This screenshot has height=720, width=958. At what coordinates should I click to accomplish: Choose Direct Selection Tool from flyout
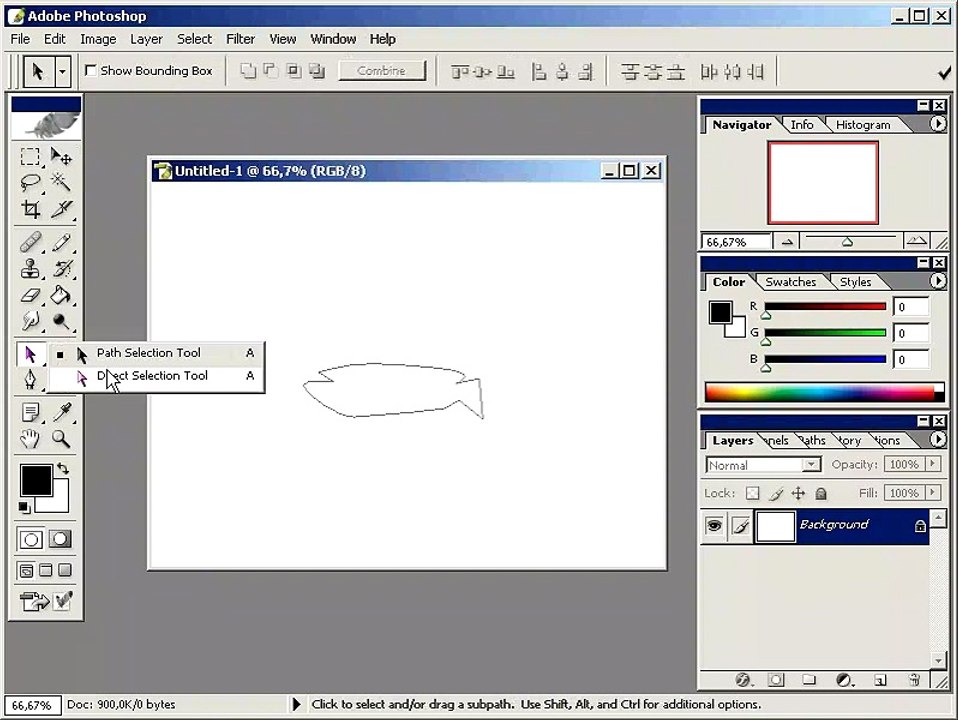156,376
